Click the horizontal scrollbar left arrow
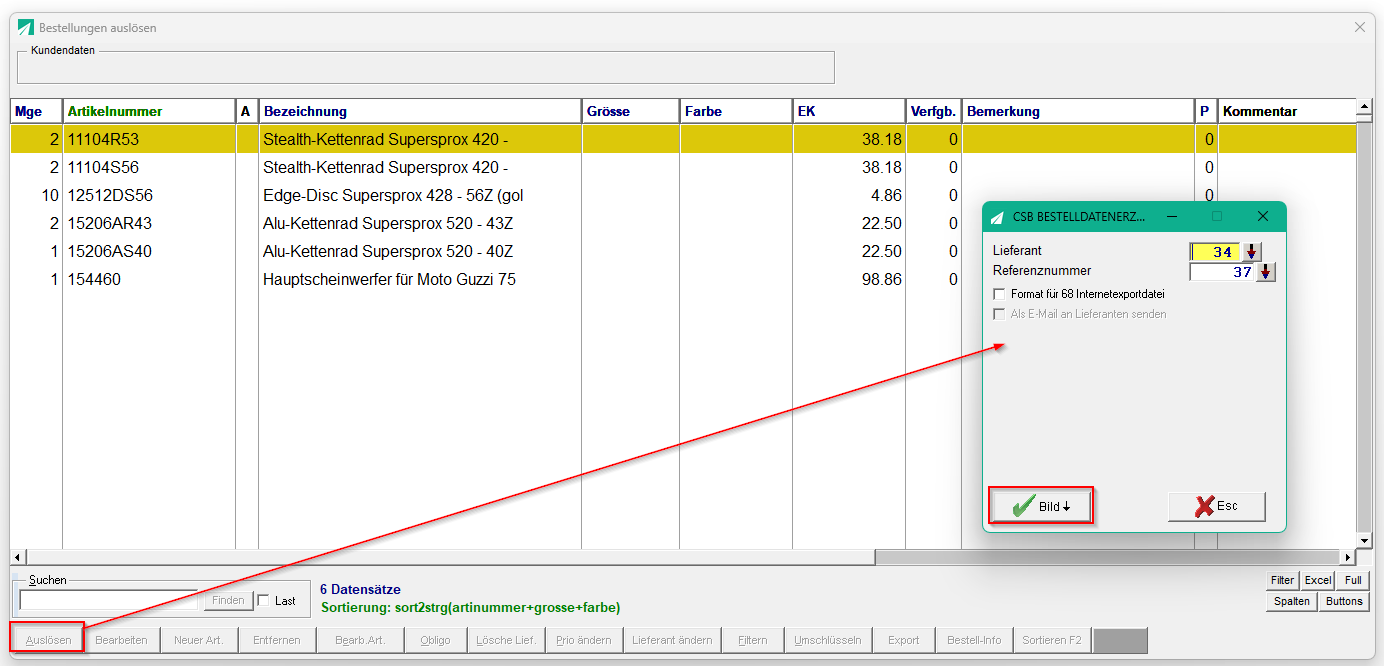1384x666 pixels. pyautogui.click(x=17, y=557)
